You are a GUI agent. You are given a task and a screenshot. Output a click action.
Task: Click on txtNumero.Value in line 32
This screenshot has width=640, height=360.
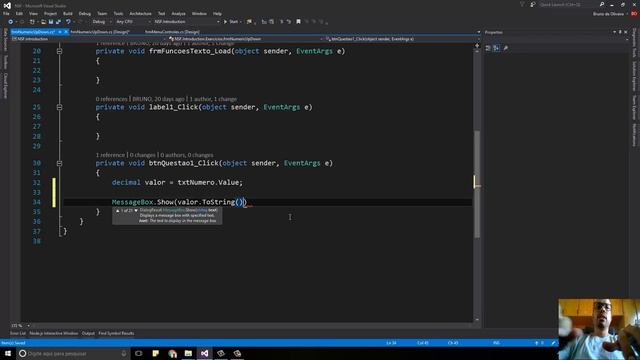click(x=208, y=182)
